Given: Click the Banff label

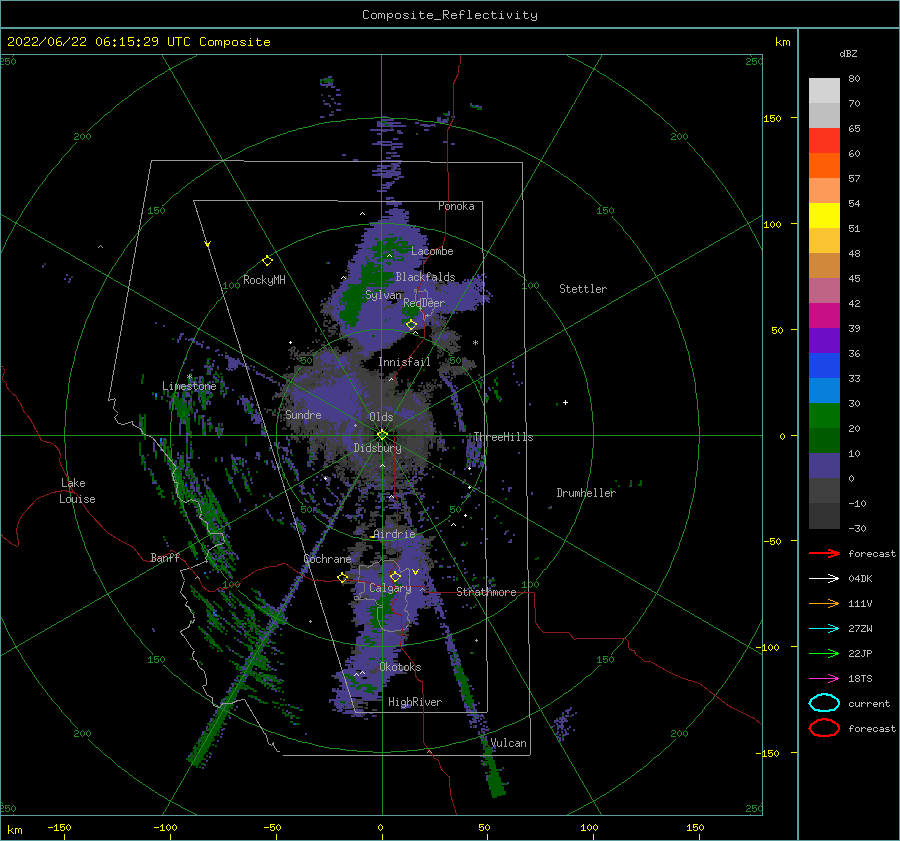Looking at the screenshot, I should (x=165, y=557).
